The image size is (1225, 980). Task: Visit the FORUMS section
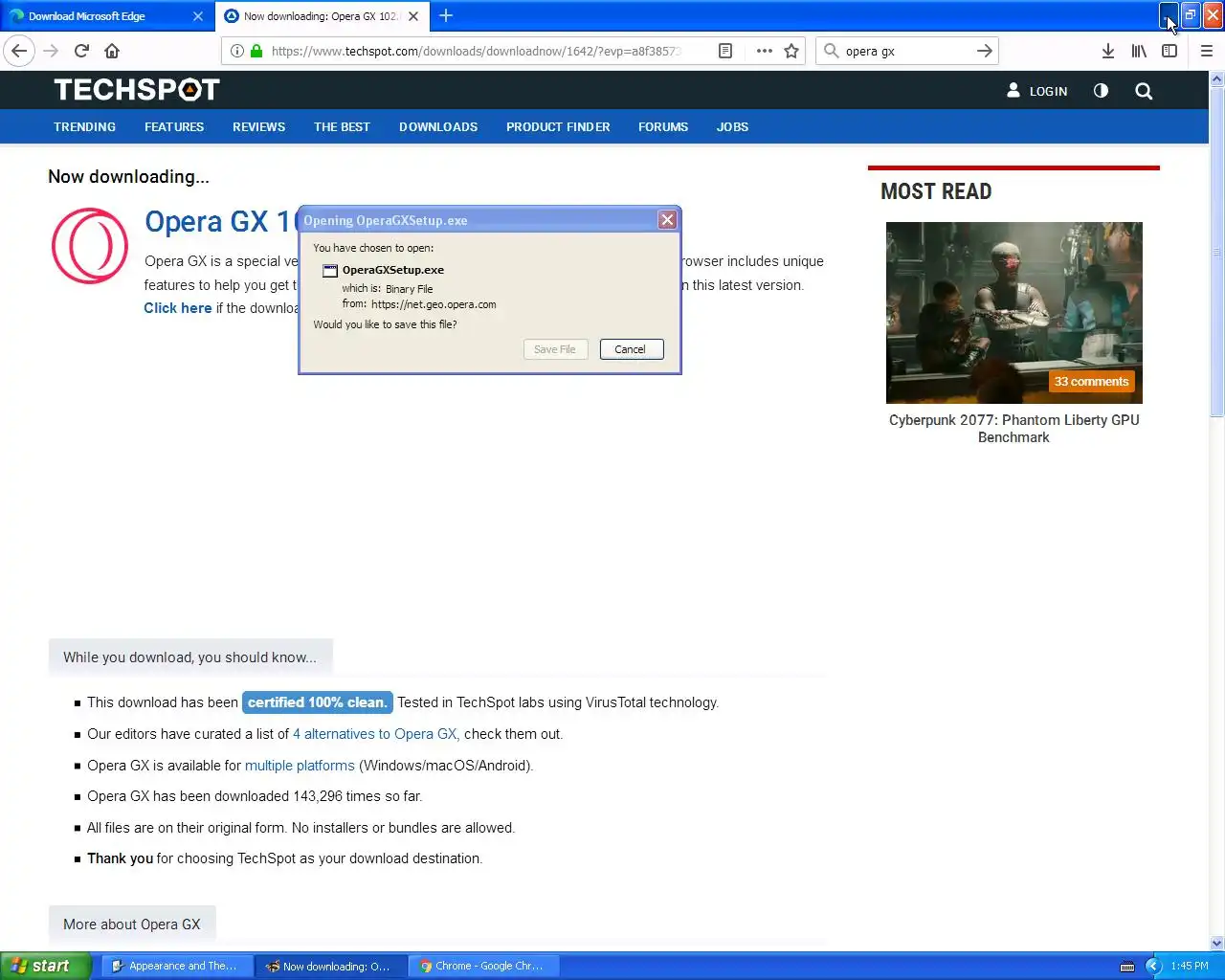(663, 126)
